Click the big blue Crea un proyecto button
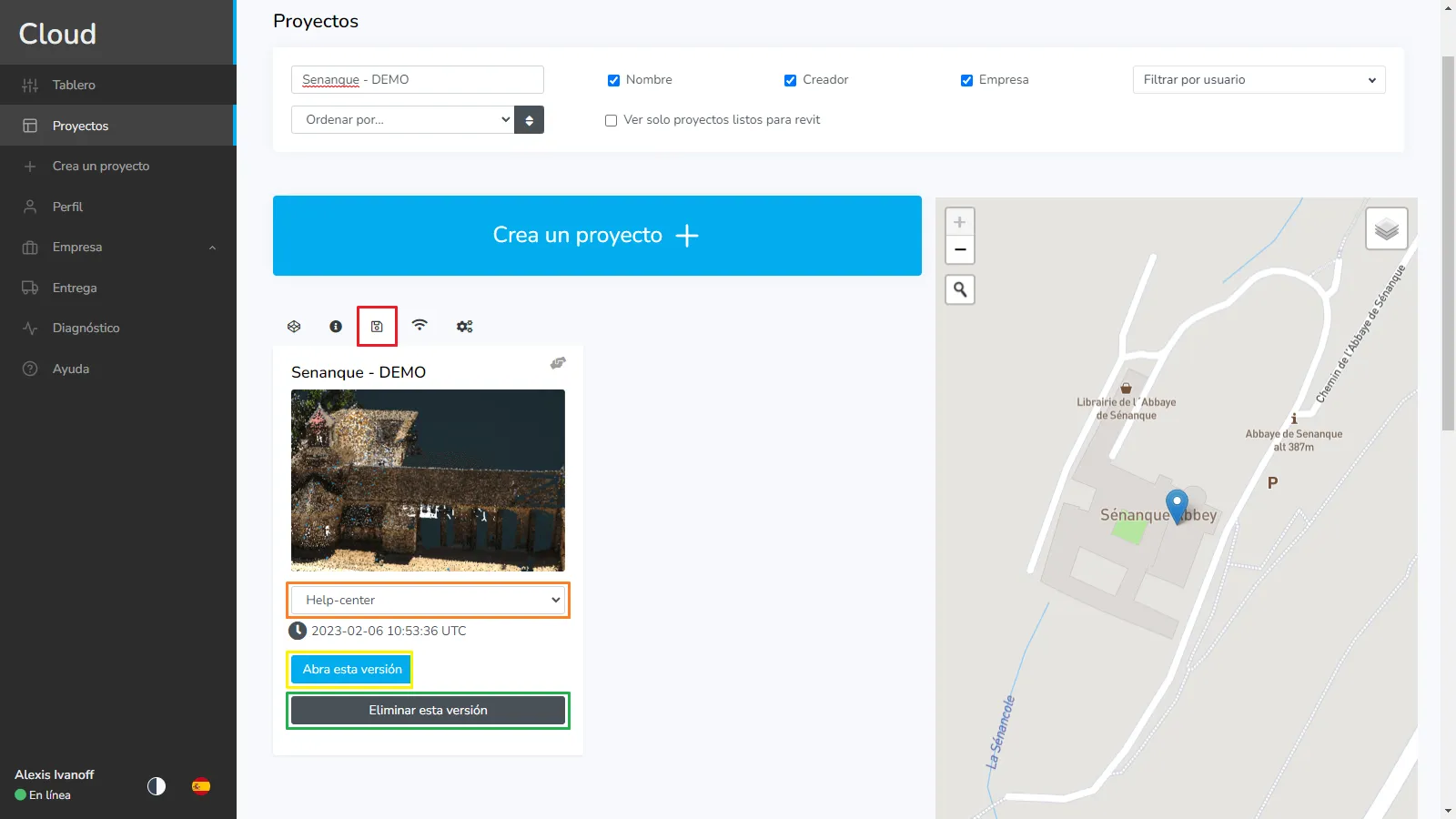This screenshot has width=1456, height=819. (597, 236)
